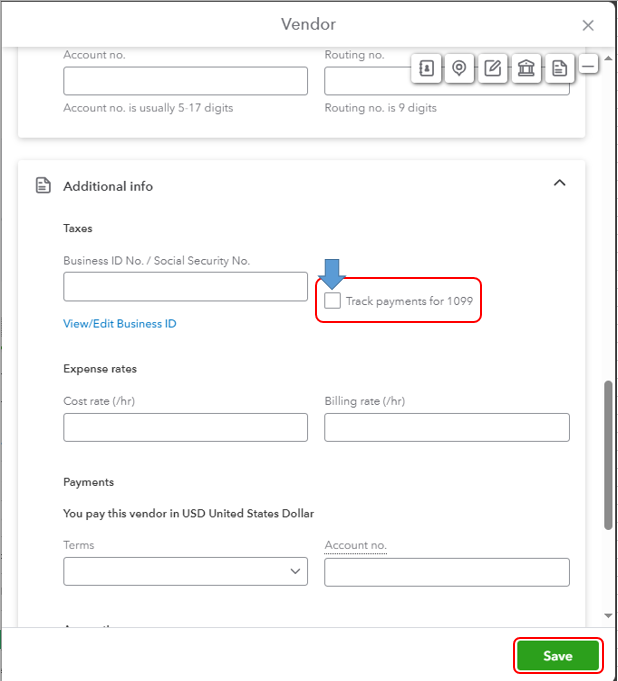Click the document icon beside Additional info heading
Screen dimensions: 618x681
point(43,185)
